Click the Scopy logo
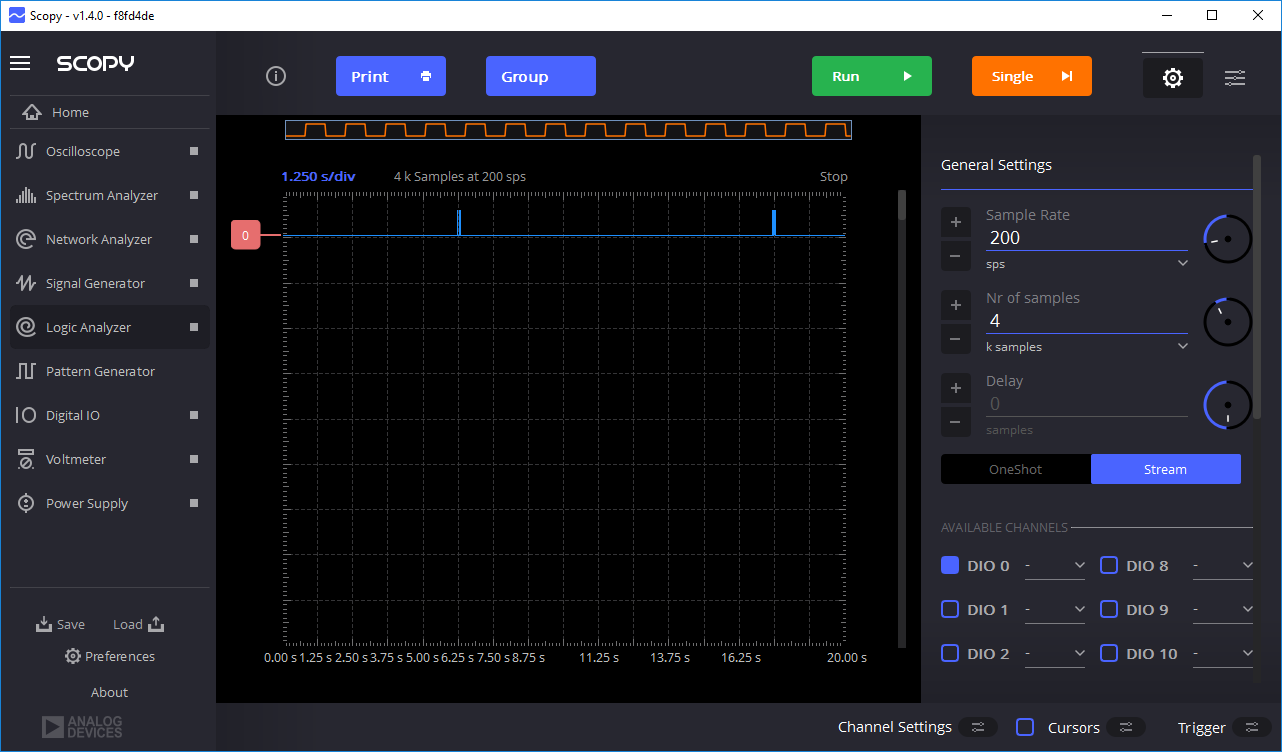 (95, 63)
